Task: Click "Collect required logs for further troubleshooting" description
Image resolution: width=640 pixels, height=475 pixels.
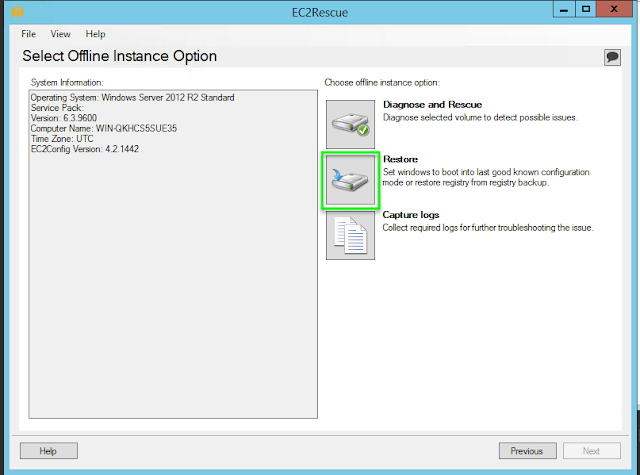Action: pos(488,228)
